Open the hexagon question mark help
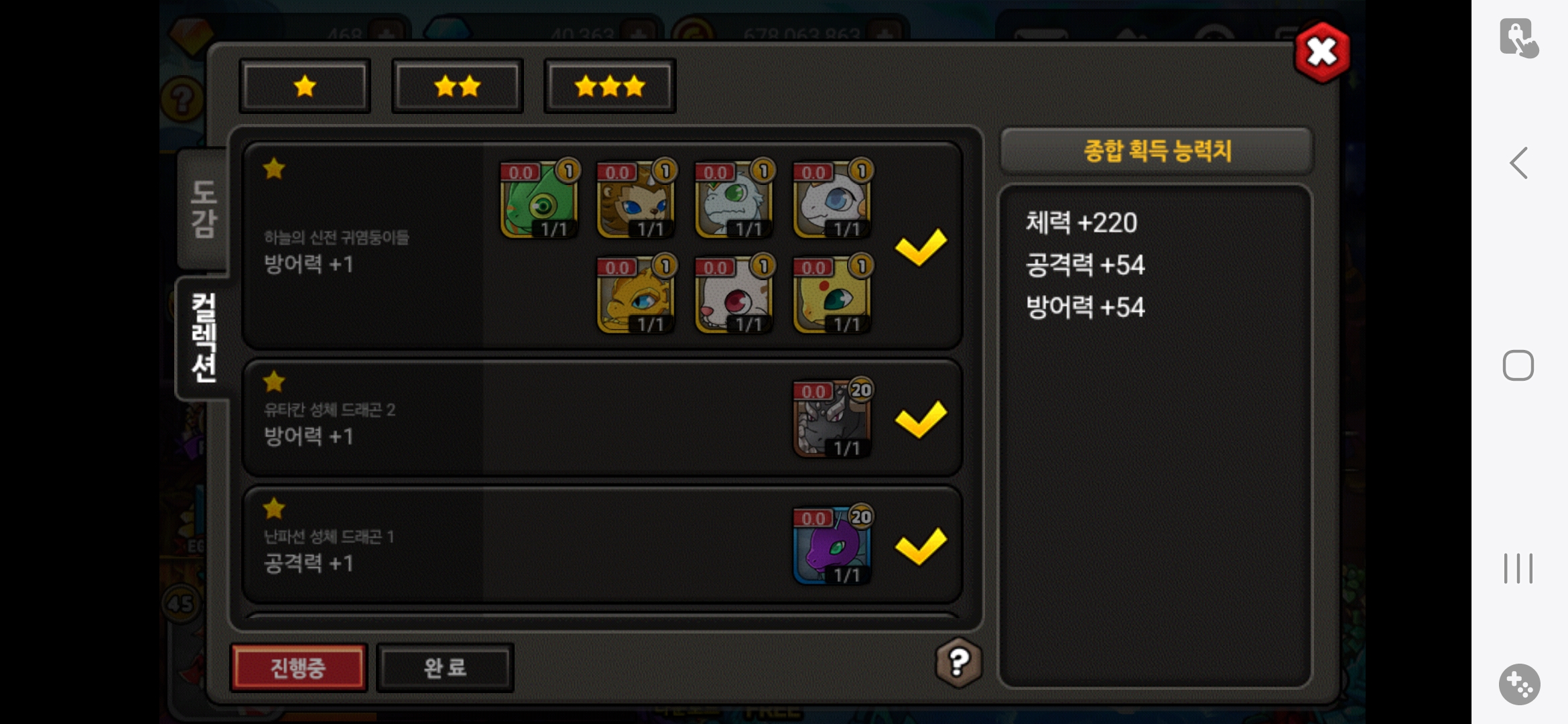 [x=959, y=662]
